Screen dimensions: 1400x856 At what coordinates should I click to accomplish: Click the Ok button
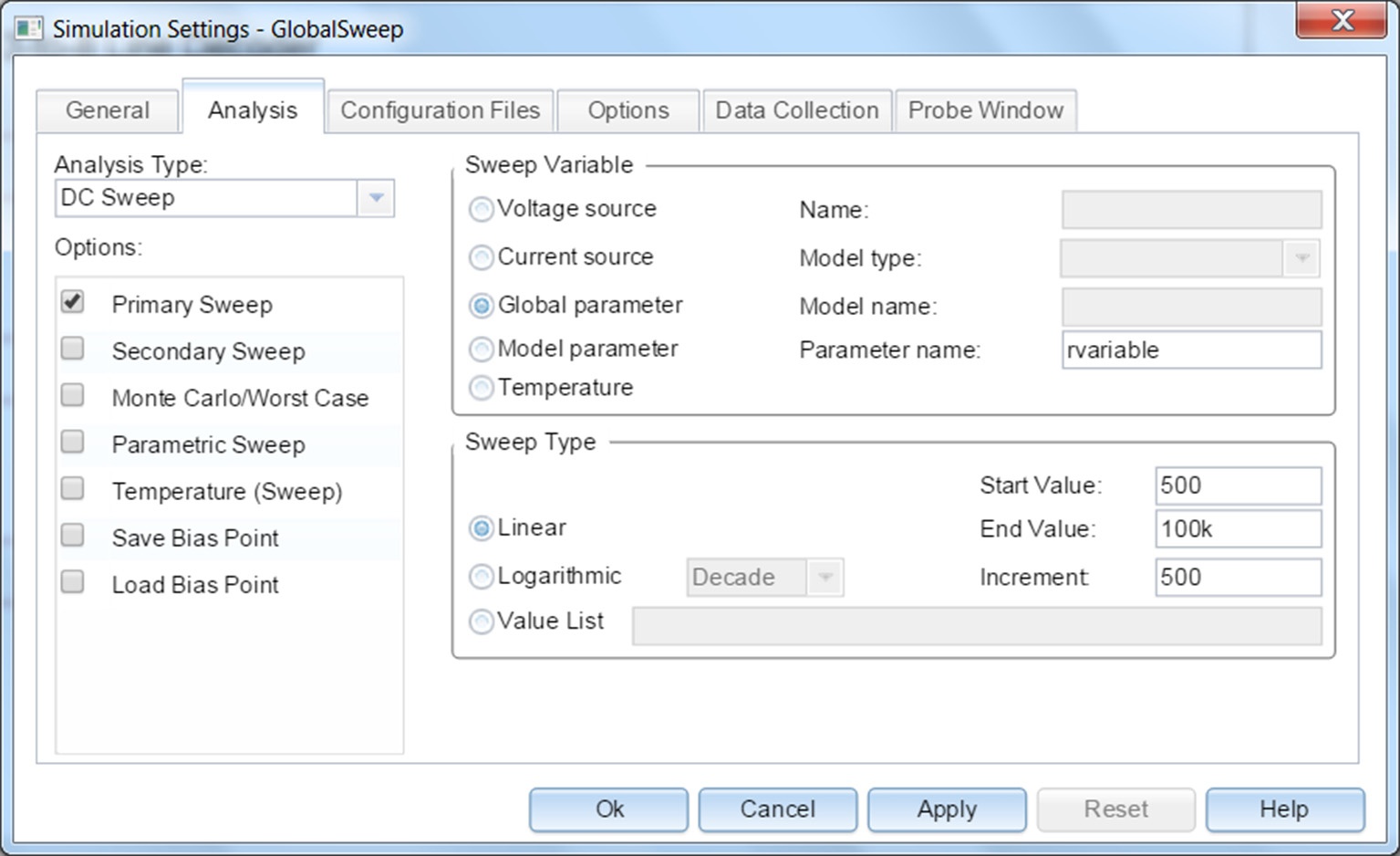pyautogui.click(x=608, y=809)
